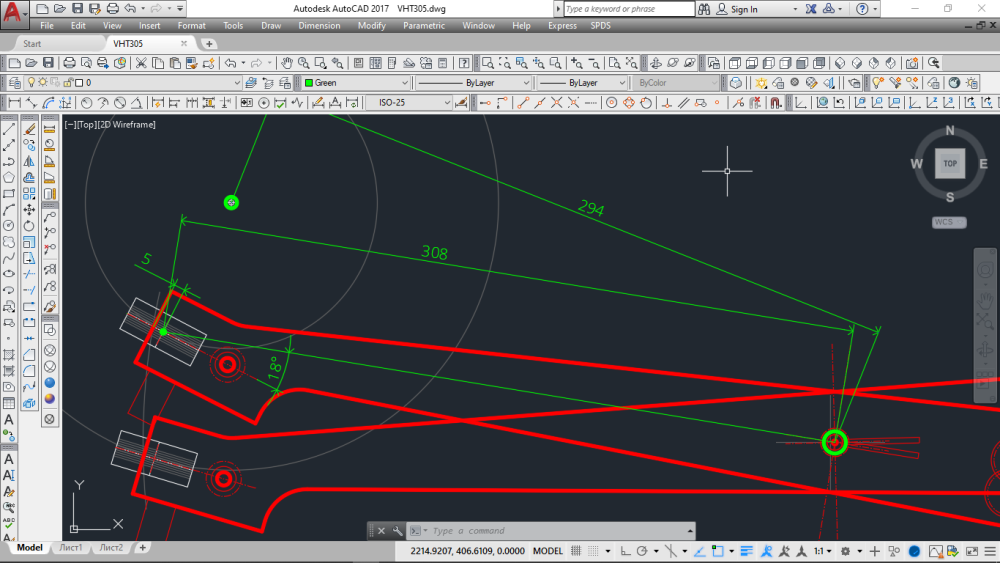Click the Undo arrow icon
This screenshot has width=1000, height=563.
click(231, 63)
